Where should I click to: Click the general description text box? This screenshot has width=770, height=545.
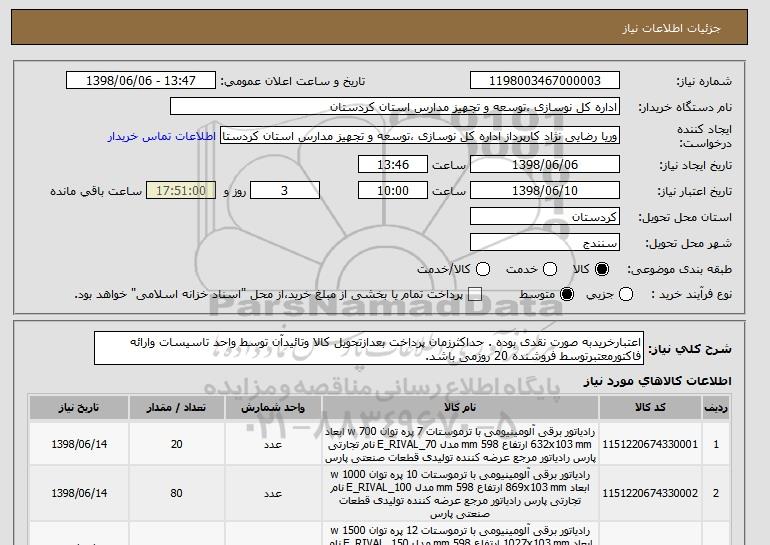[x=369, y=348]
